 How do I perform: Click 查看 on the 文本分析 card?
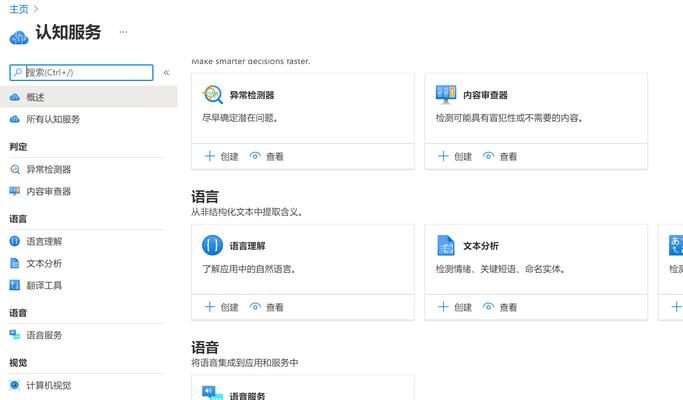(500, 307)
